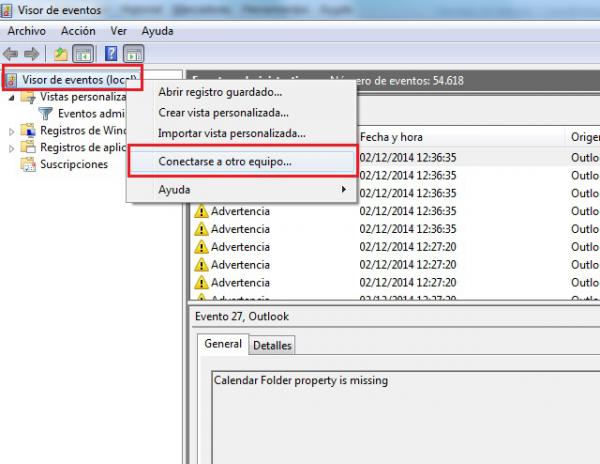Expand the Registros de Windows node
The width and height of the screenshot is (600, 464).
11,132
